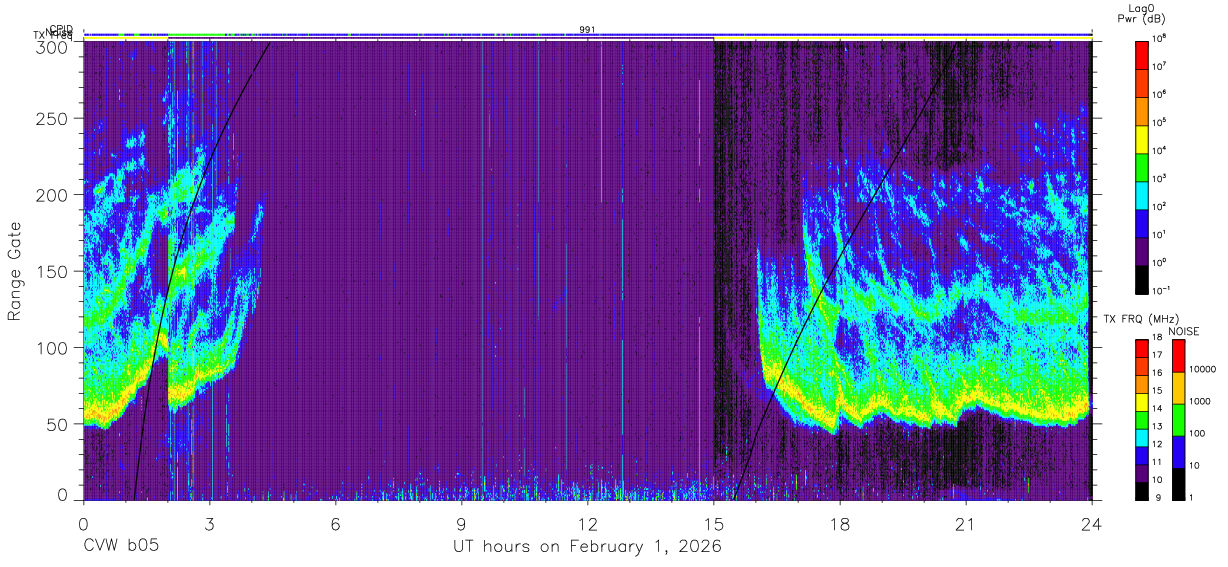Screen dimensions: 1228x567
Task: Click the 'NOISE' colorbar title
Action: point(1182,331)
